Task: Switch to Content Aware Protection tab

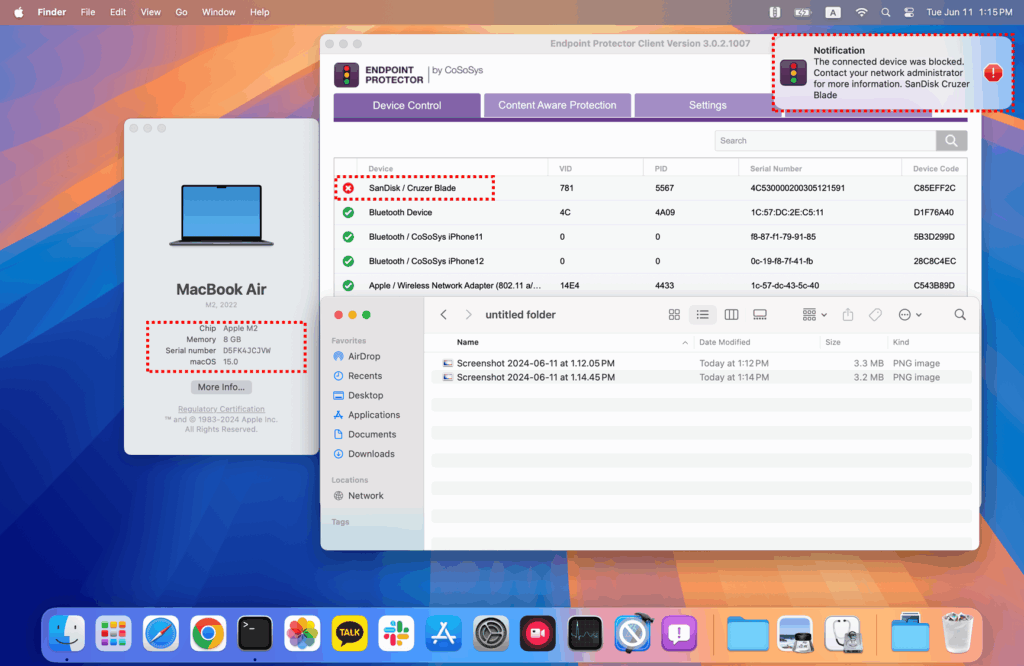Action: (557, 105)
